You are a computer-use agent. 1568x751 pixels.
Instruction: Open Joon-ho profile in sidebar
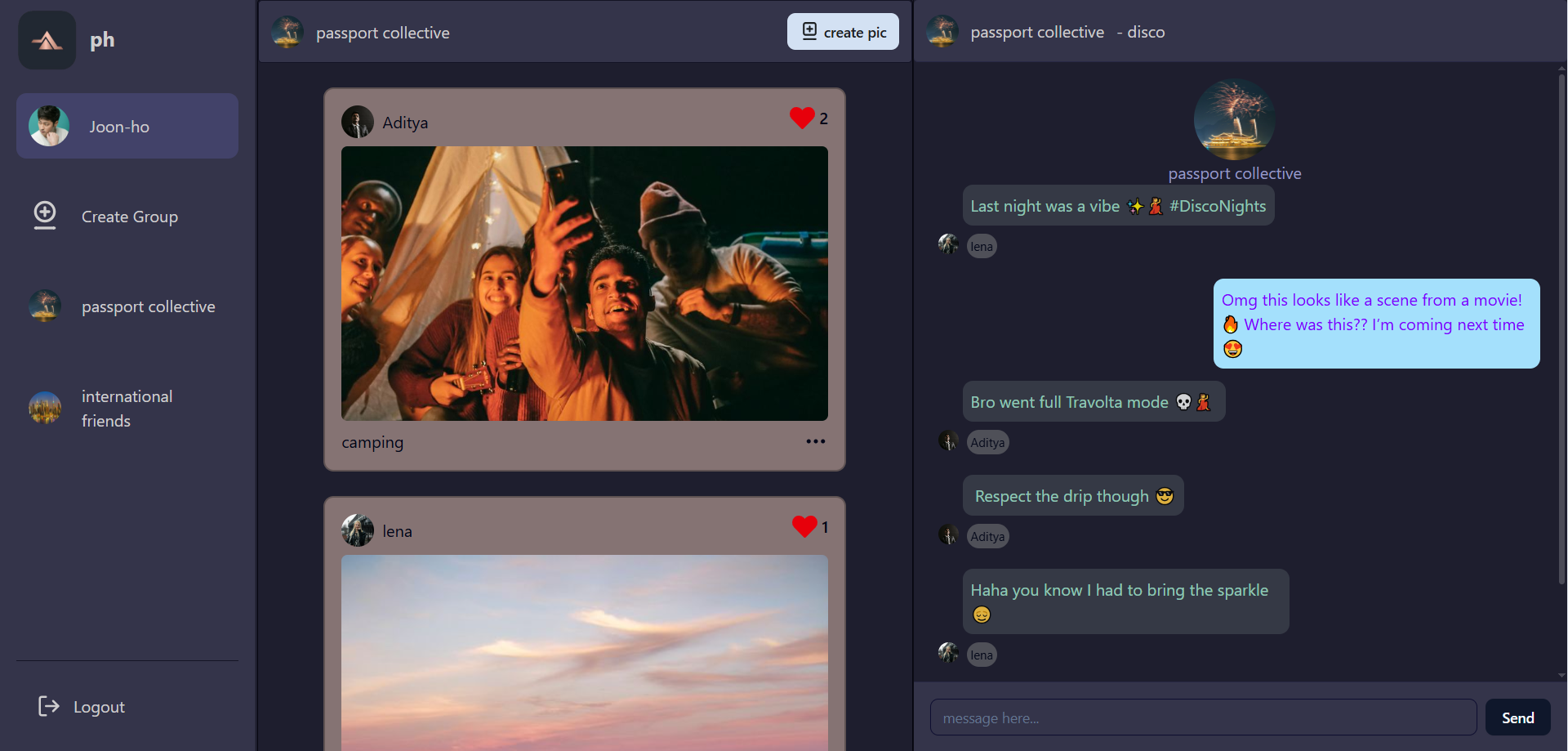click(x=127, y=126)
